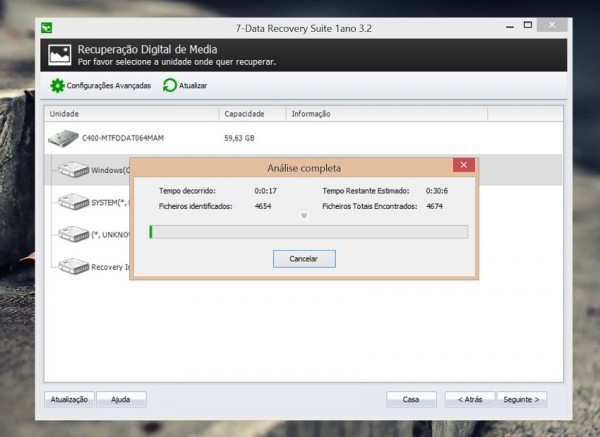Close the Análise completa dialog
Screen dimensions: 600x437
click(464, 165)
